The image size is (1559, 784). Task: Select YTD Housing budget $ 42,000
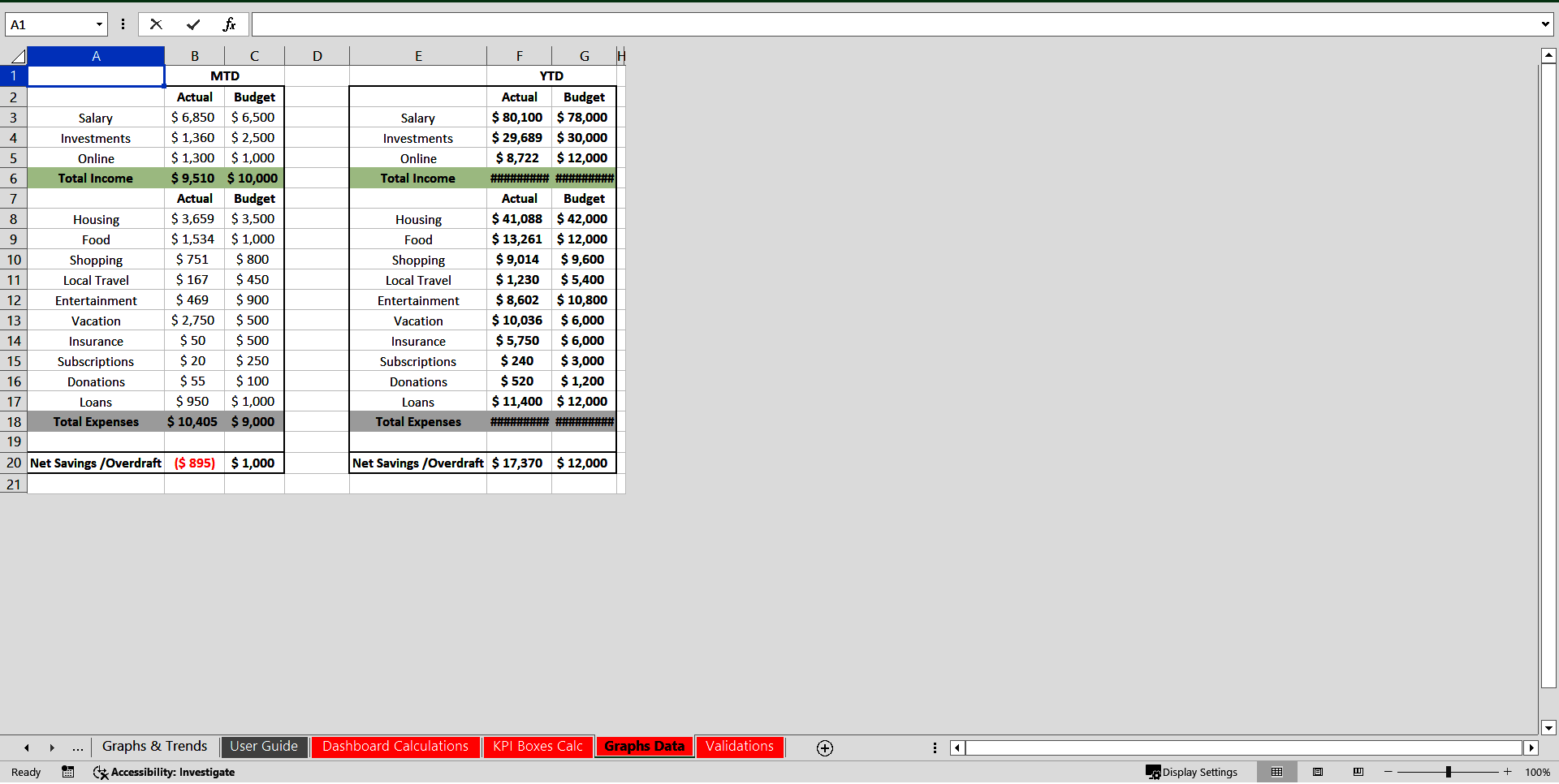[x=584, y=218]
